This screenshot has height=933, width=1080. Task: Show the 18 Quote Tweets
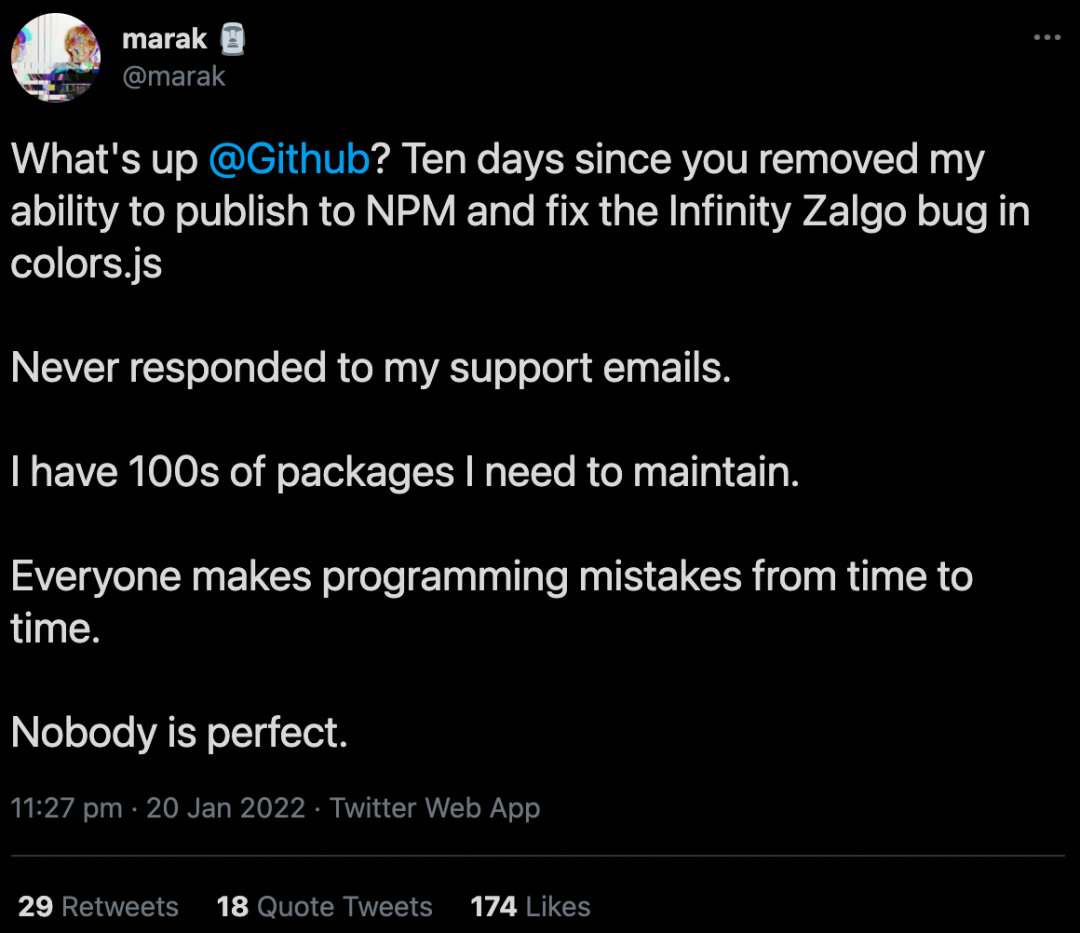[325, 906]
